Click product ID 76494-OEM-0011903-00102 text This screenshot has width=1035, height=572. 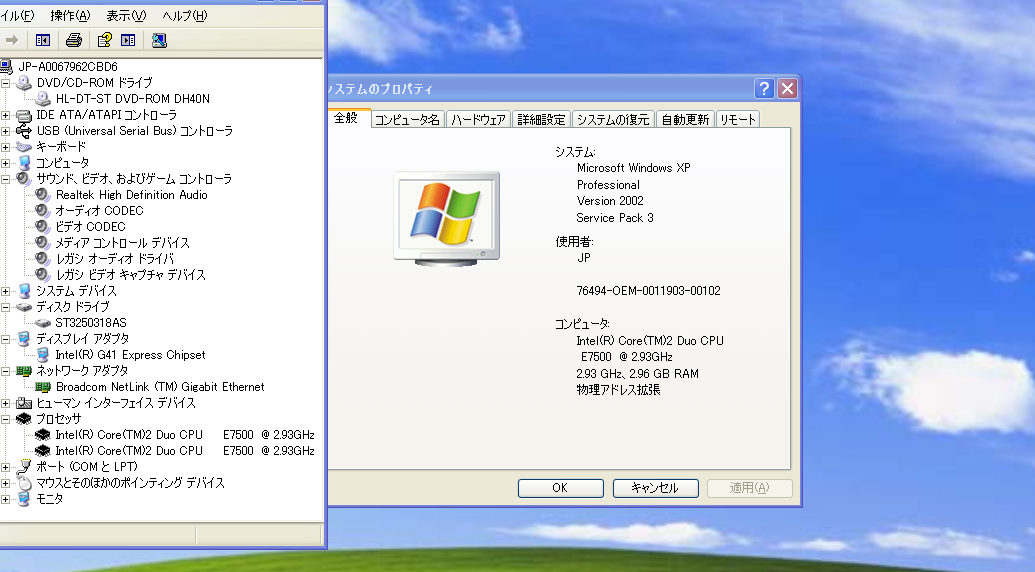(648, 291)
